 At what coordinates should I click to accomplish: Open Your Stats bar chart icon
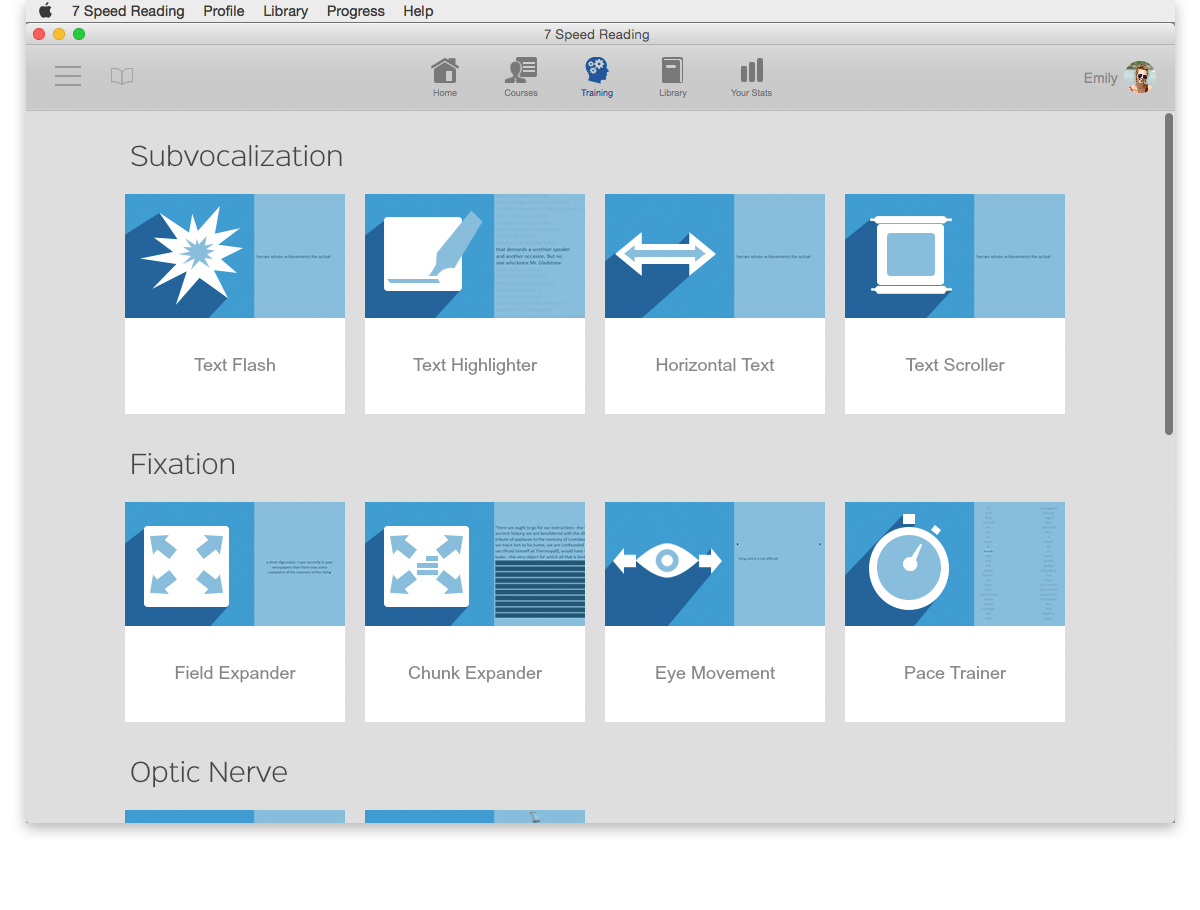pos(751,71)
